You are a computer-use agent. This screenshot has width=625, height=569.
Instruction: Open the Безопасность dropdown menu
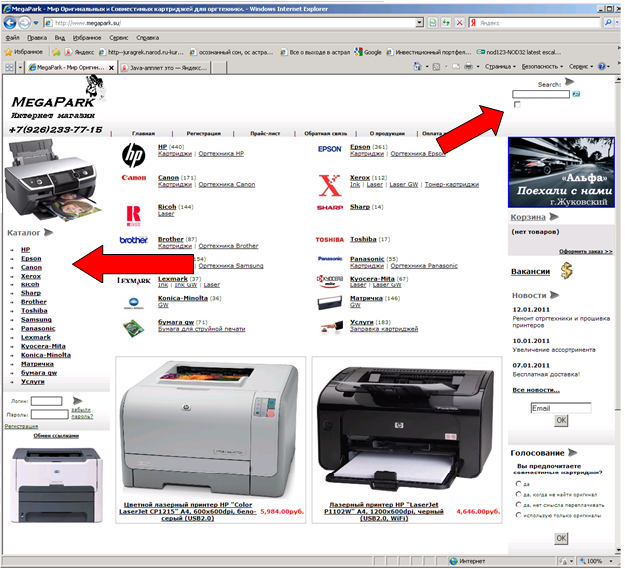tap(542, 67)
